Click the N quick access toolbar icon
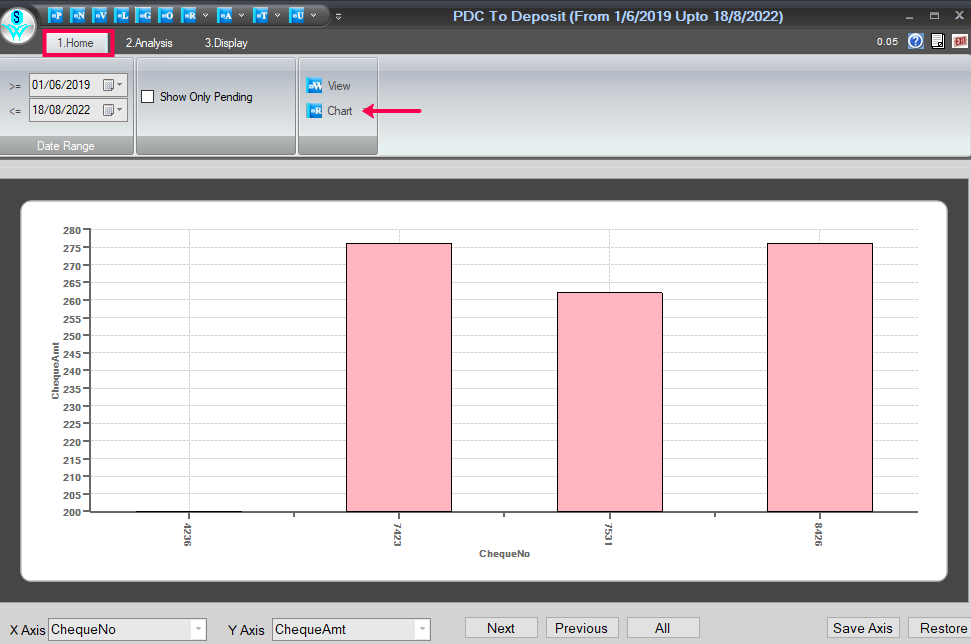The image size is (971, 644). click(78, 16)
